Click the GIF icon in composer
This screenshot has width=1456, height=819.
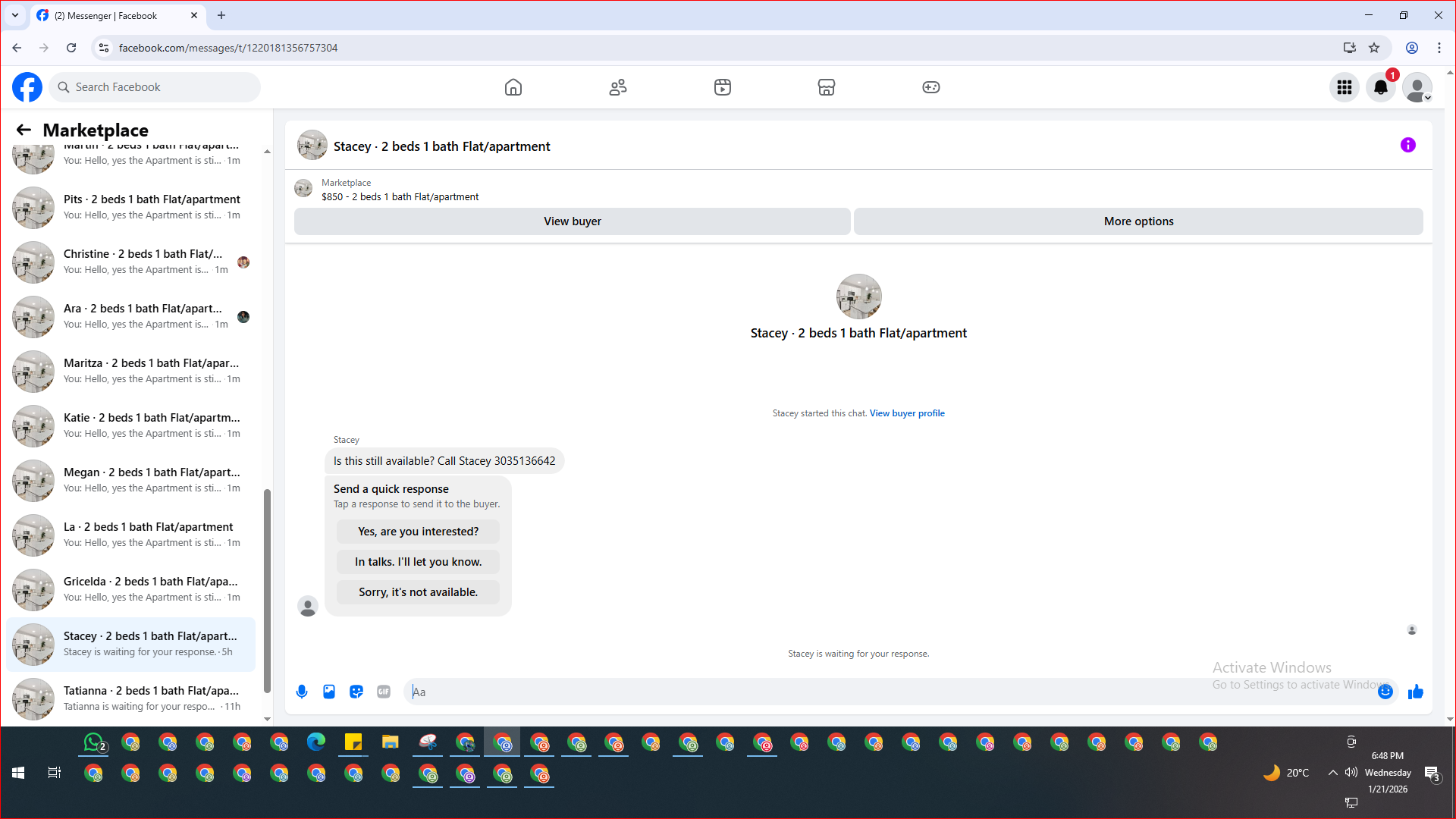384,692
